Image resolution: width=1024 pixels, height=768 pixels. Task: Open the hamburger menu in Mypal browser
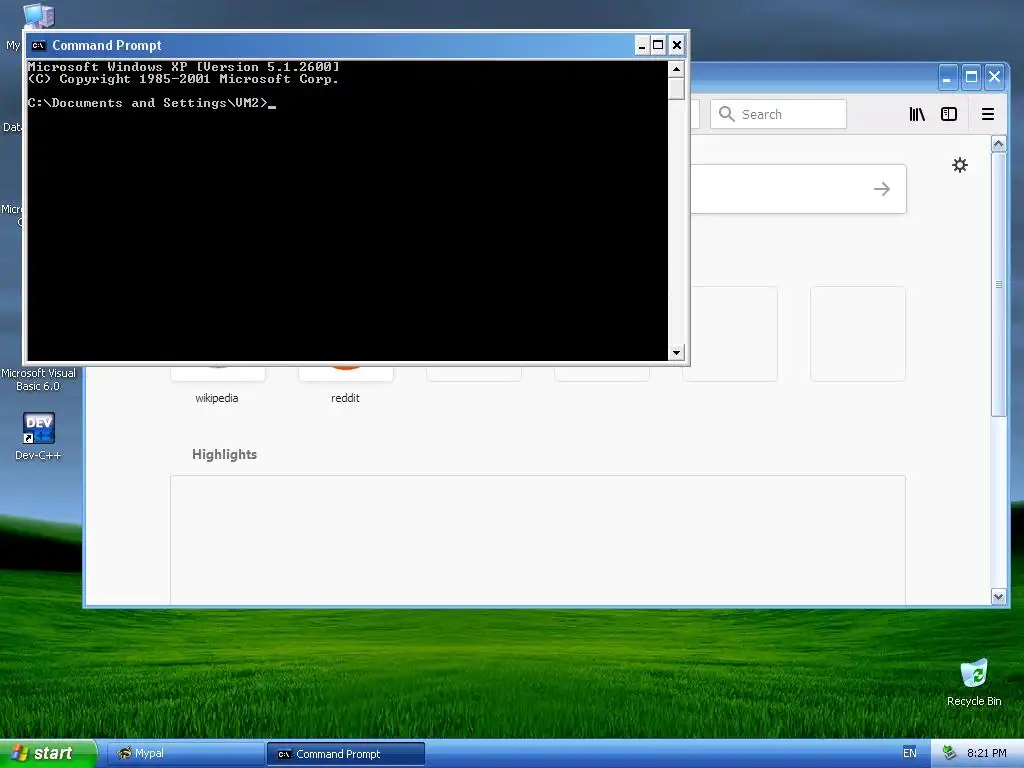coord(987,114)
